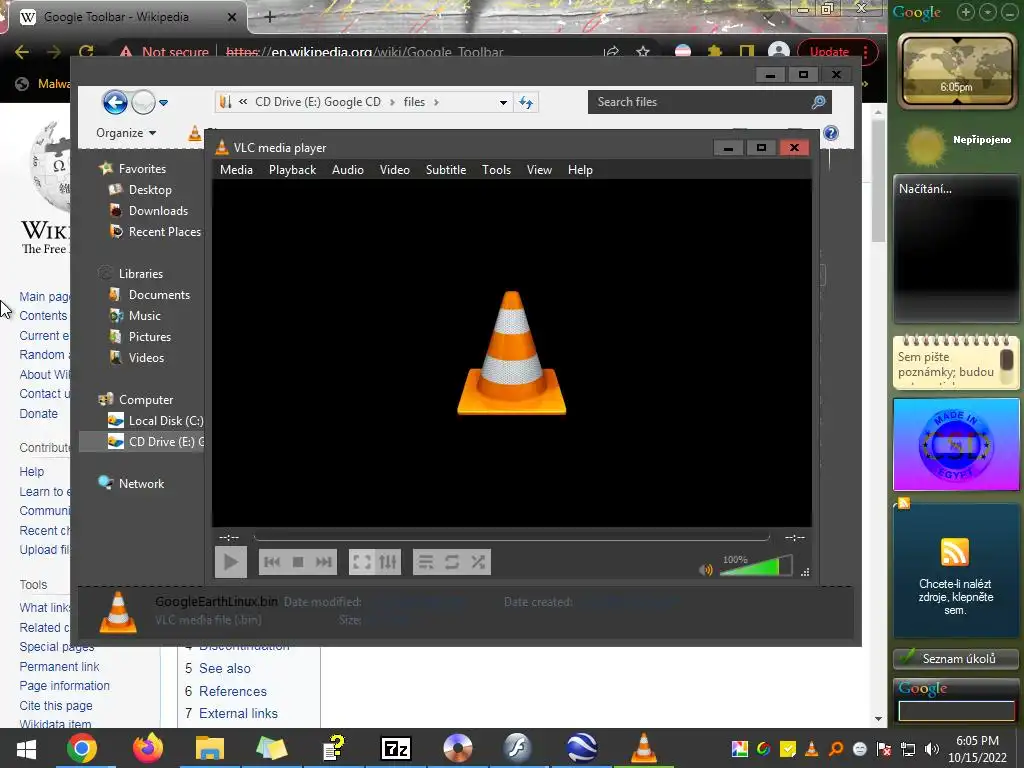Open VLC Help menu
1024x768 pixels.
coord(580,170)
